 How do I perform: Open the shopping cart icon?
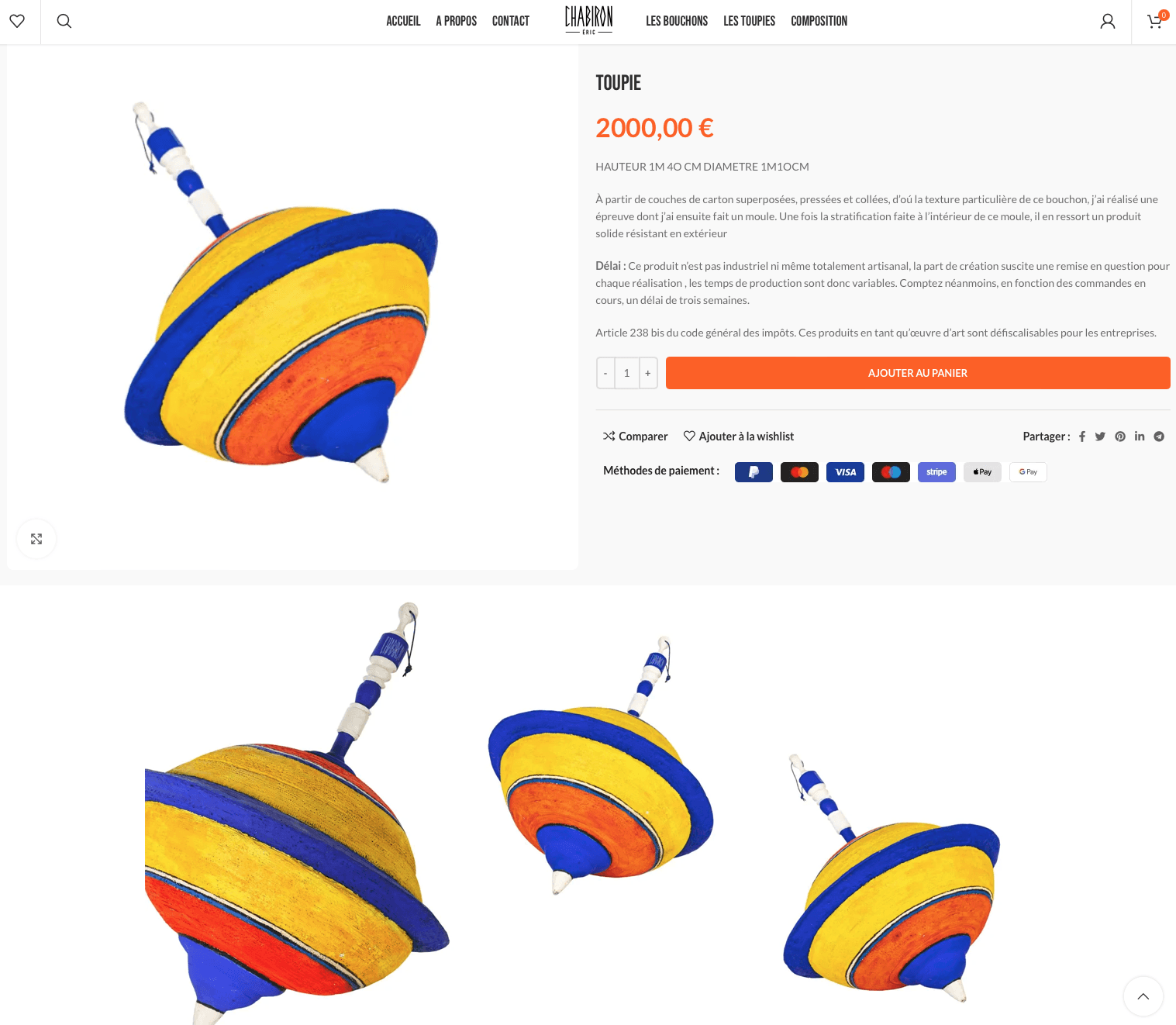coord(1155,21)
